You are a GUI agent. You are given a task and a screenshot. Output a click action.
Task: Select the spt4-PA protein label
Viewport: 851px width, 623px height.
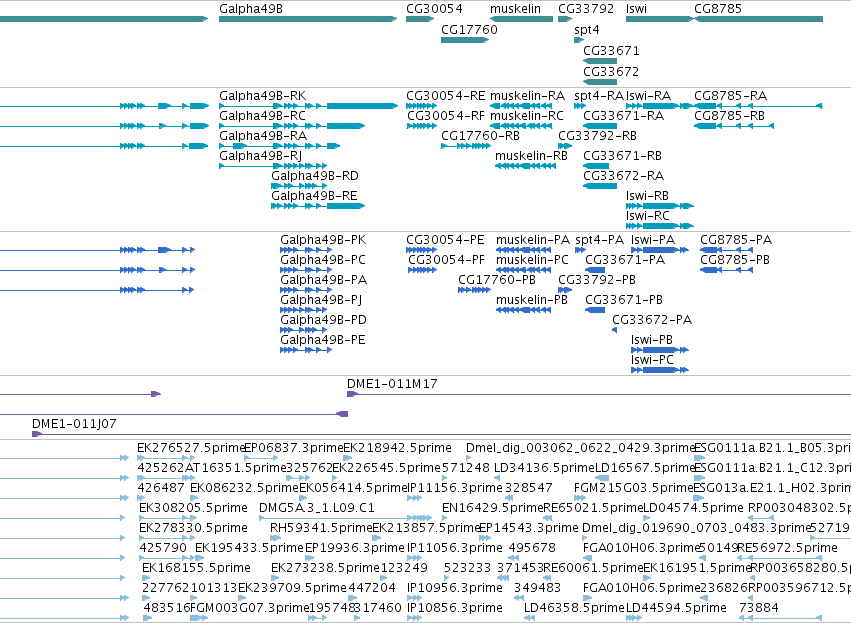pos(600,240)
